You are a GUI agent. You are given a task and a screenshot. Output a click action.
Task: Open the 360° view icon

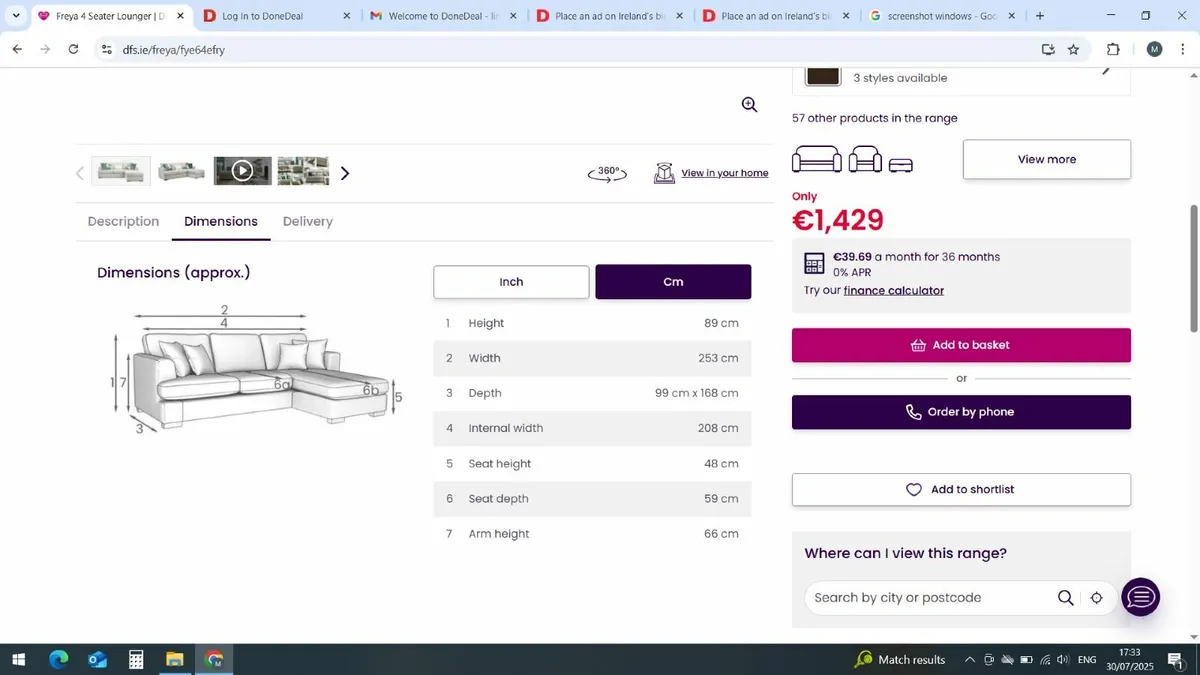pyautogui.click(x=607, y=173)
